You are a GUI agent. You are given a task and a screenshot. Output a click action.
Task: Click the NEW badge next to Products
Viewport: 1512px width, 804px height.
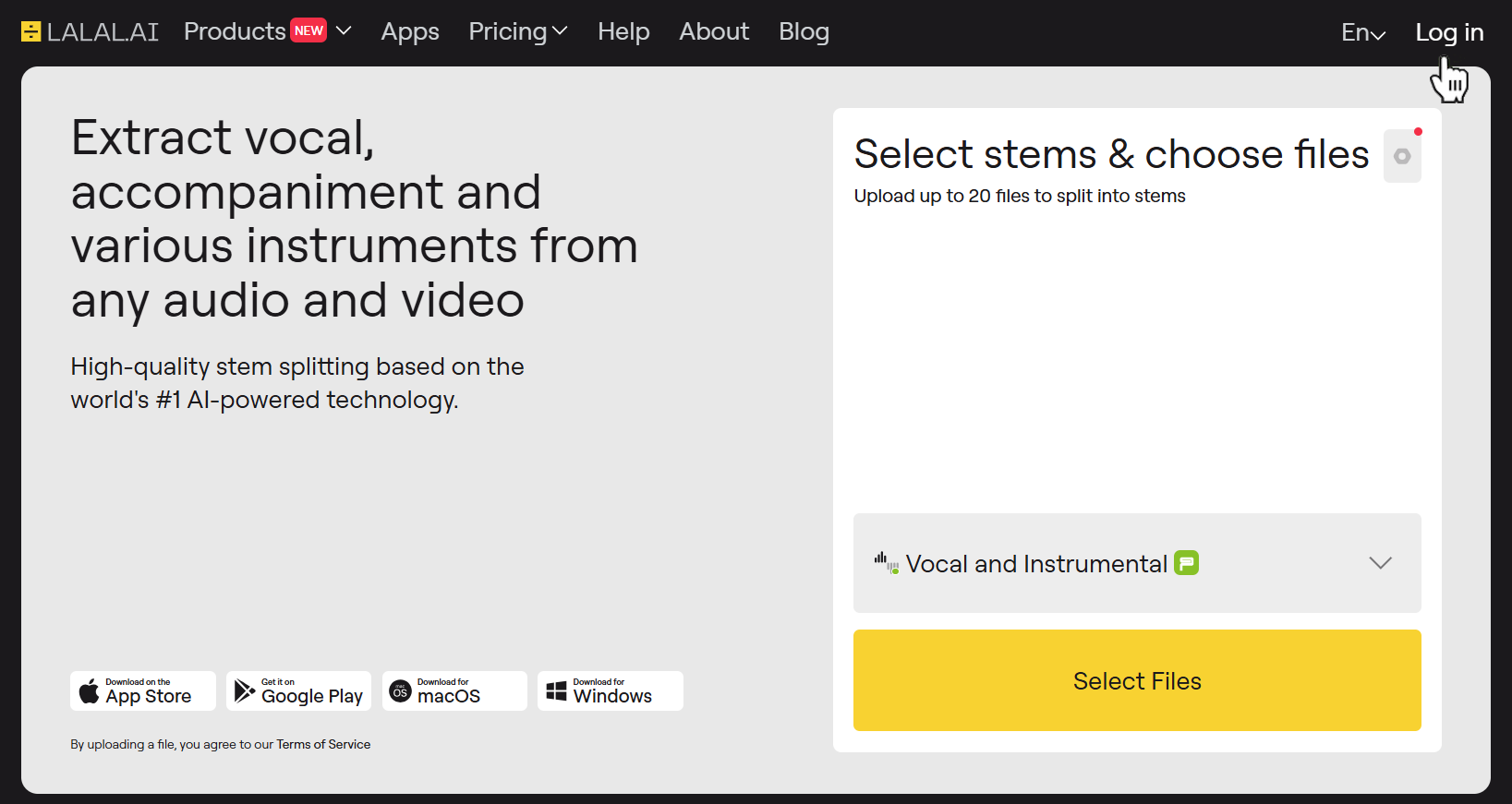pos(308,30)
